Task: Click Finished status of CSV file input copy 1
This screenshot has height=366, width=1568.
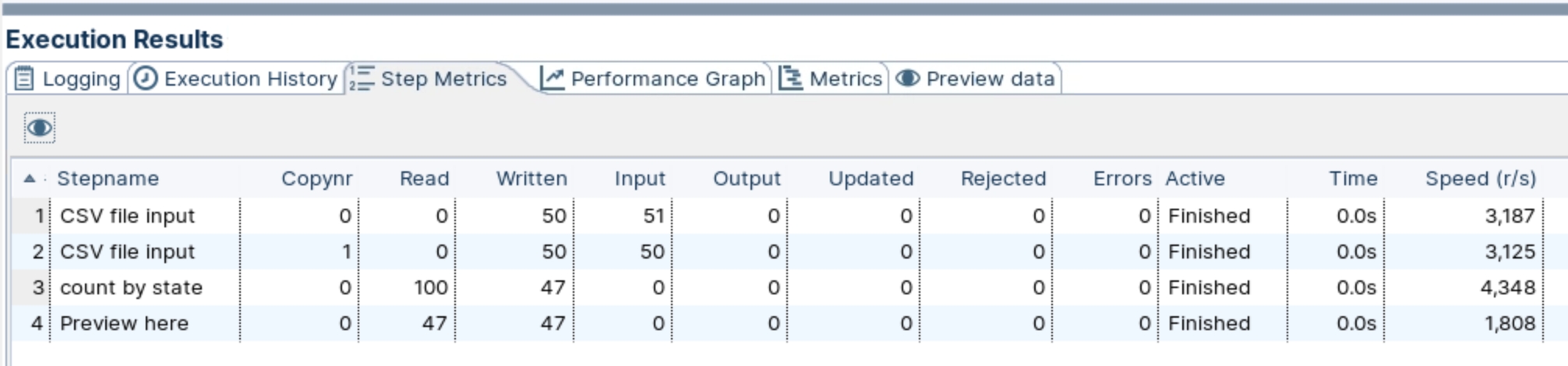Action: [x=1209, y=252]
